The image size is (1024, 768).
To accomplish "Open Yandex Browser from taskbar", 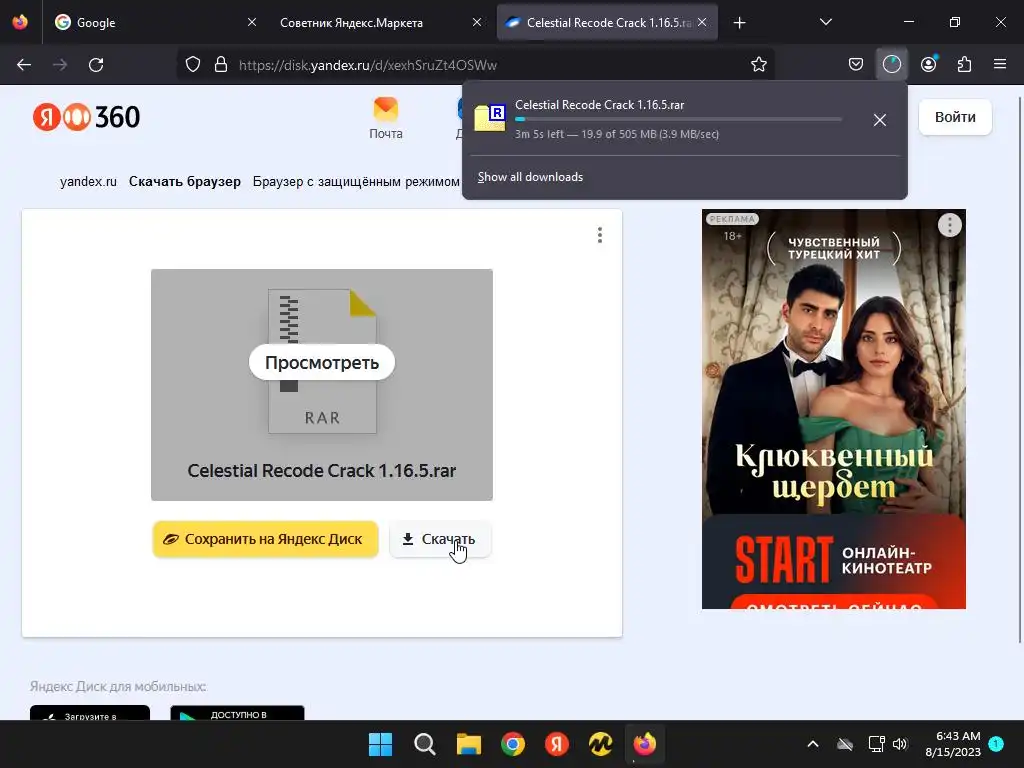I will tap(556, 744).
